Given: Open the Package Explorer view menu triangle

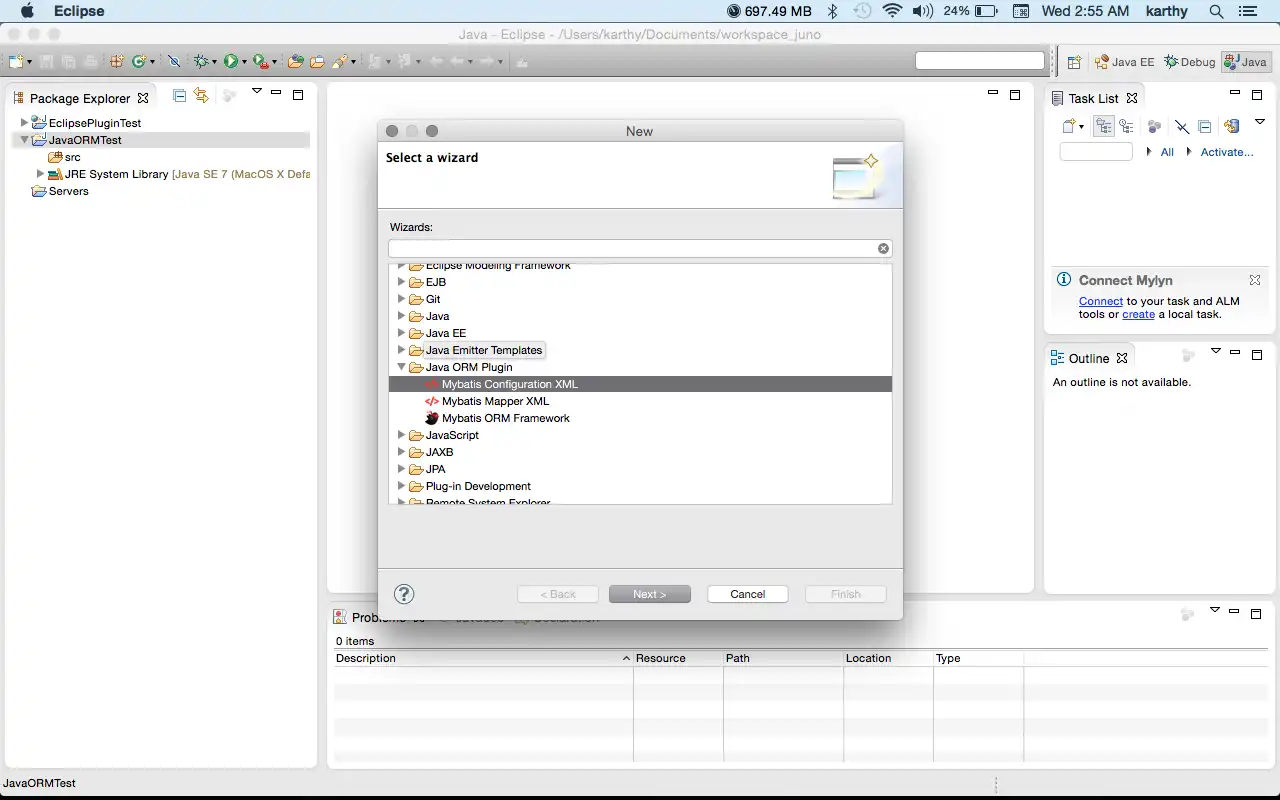Looking at the screenshot, I should pyautogui.click(x=256, y=92).
